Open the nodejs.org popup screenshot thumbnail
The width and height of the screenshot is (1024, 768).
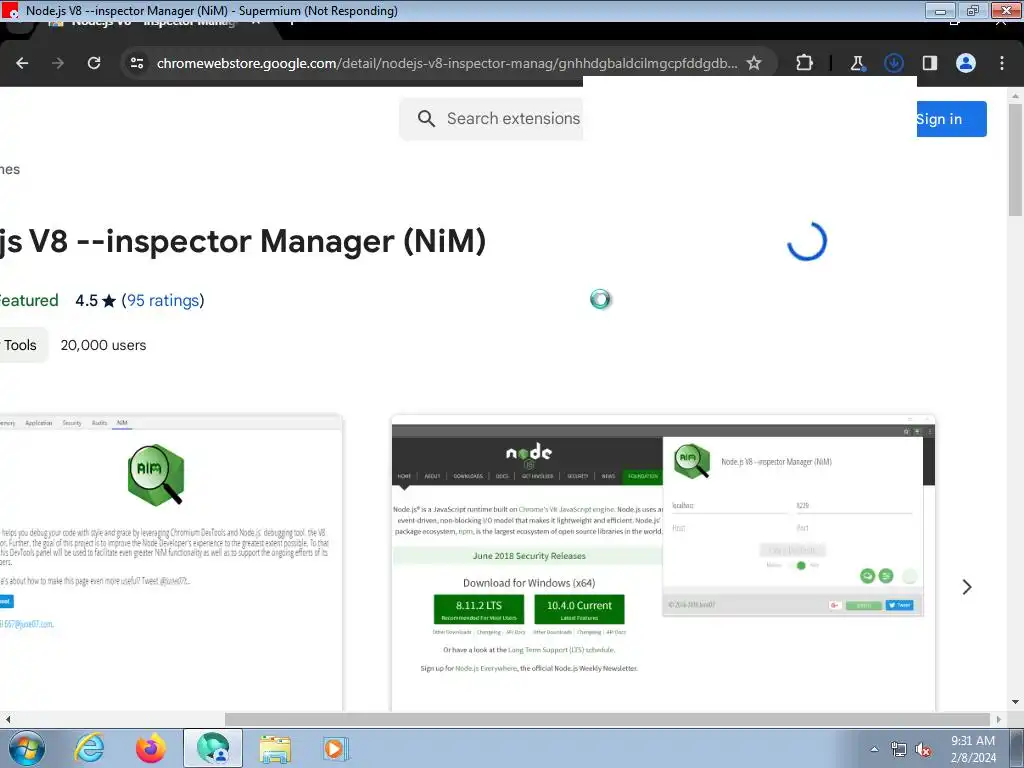coord(663,563)
